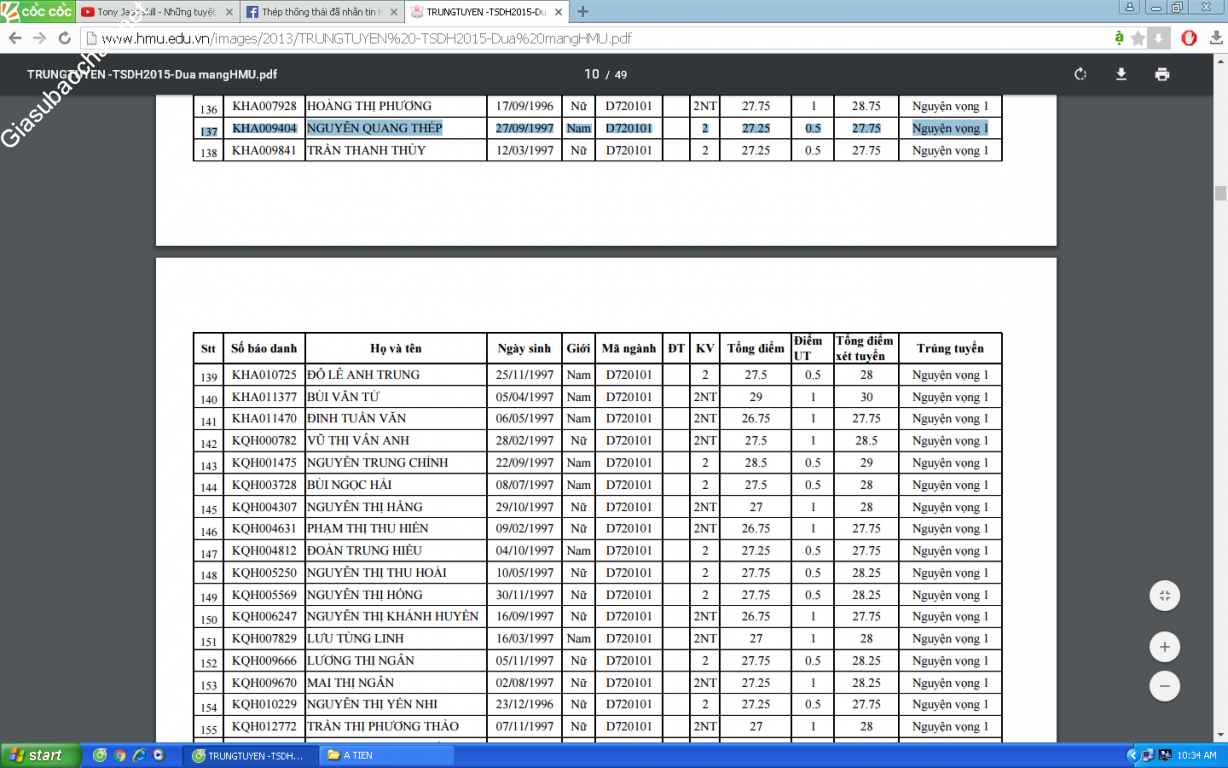
Task: Go back to the previous page
Action: click(x=15, y=39)
